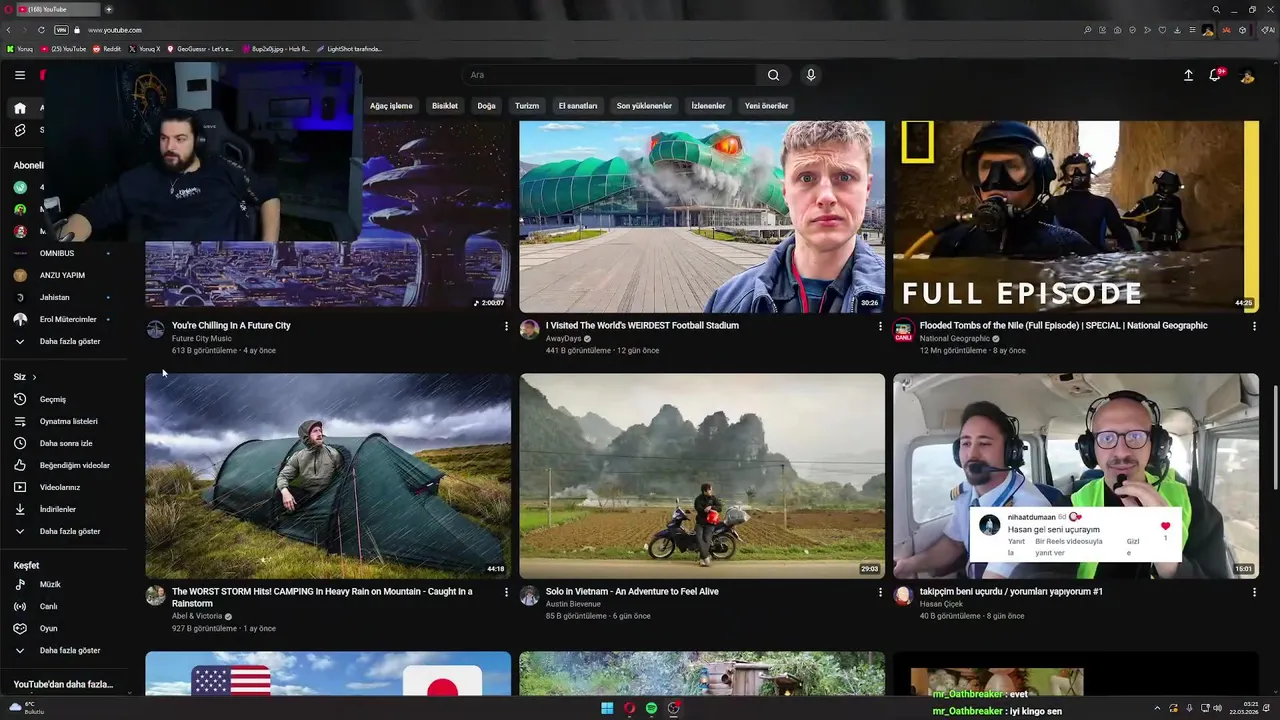
Task: Open the account avatar menu
Action: tap(1247, 75)
